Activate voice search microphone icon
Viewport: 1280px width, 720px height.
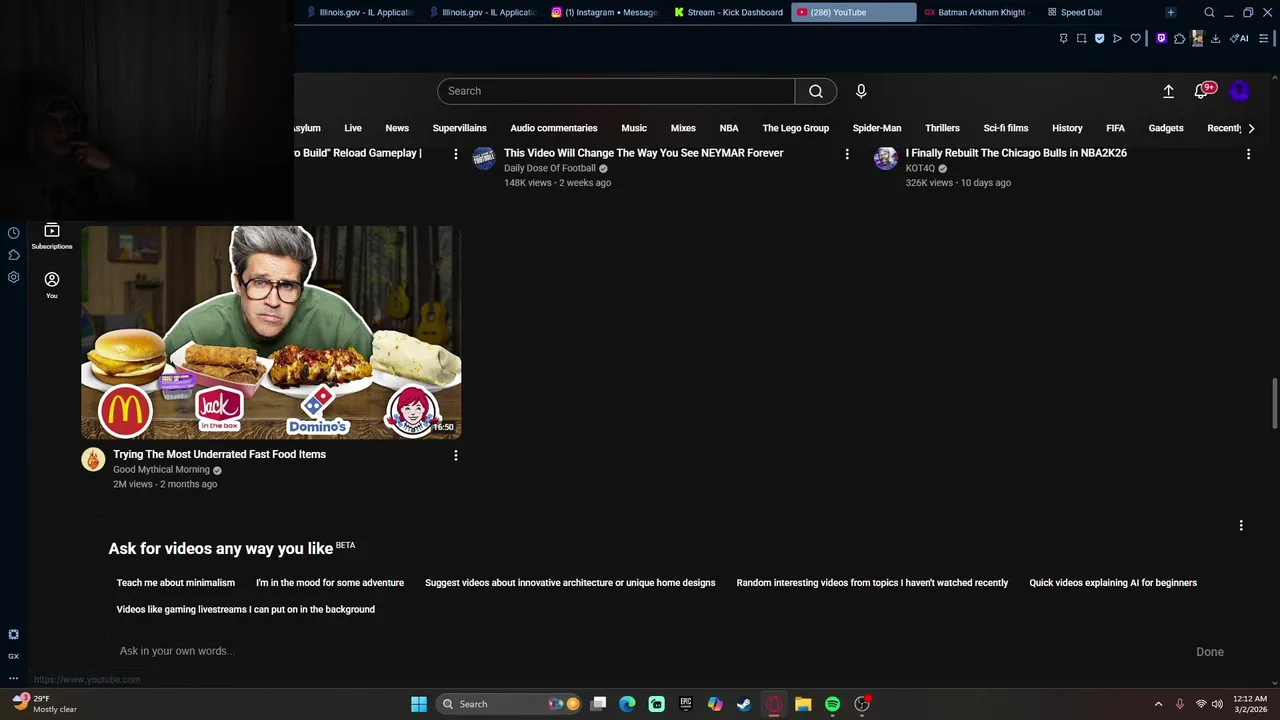861,91
